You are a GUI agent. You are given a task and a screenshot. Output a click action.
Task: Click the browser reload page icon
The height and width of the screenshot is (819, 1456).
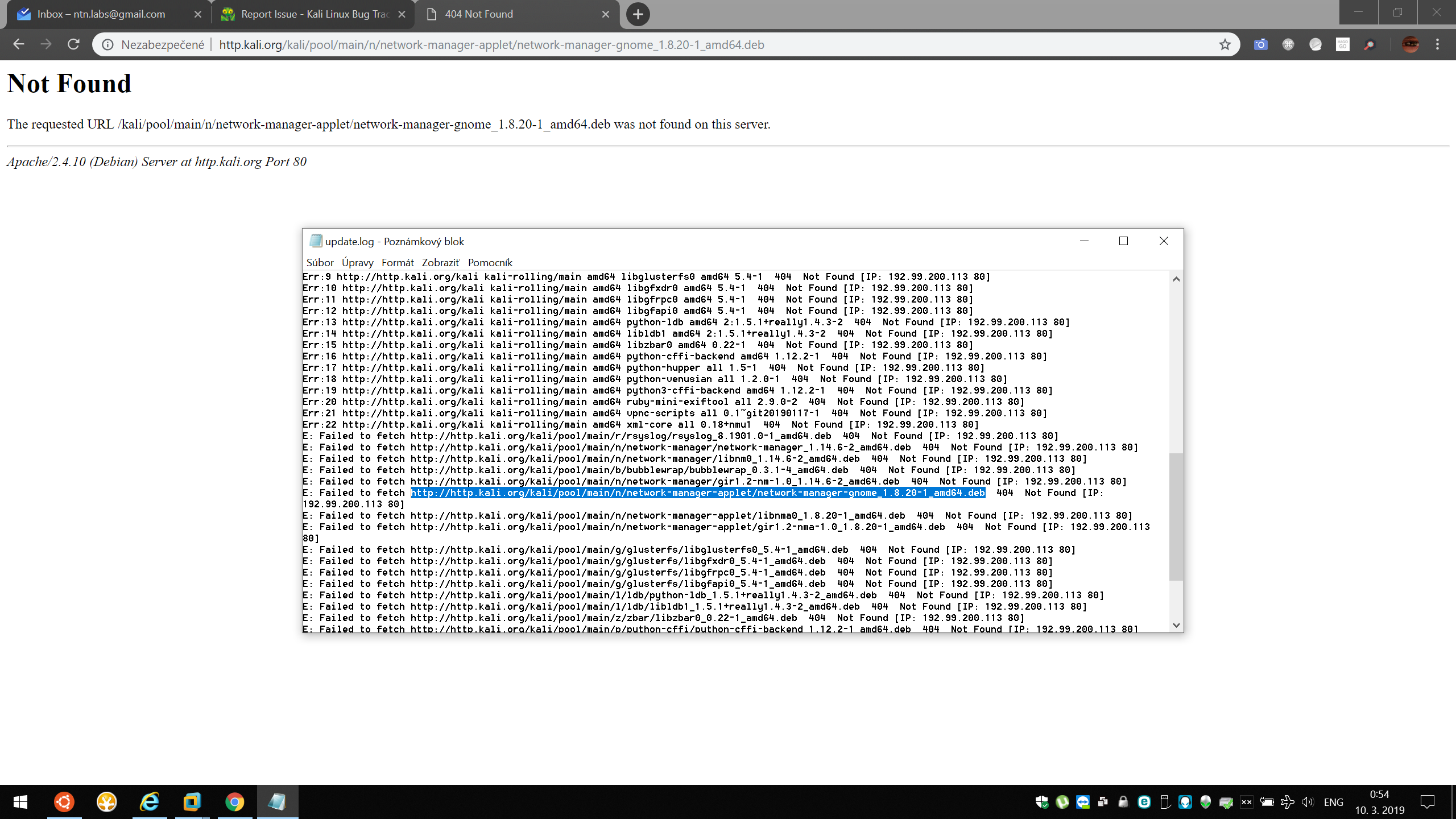[73, 44]
